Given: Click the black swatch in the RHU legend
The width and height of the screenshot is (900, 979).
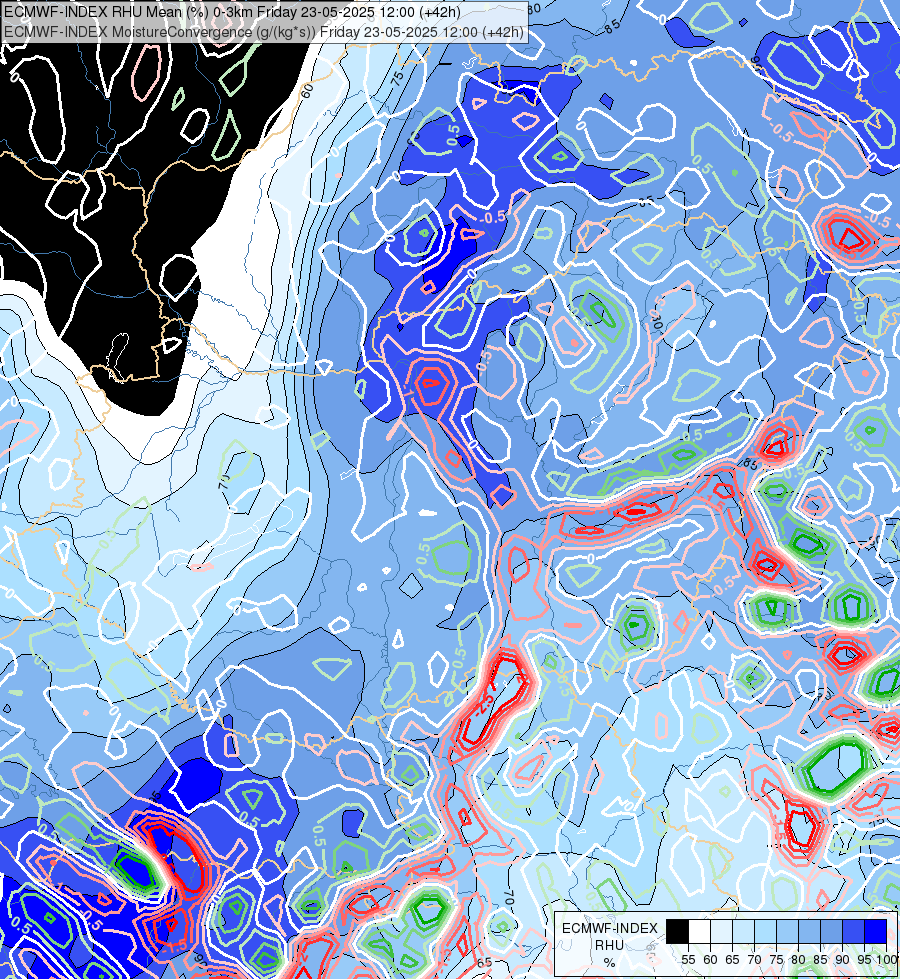Looking at the screenshot, I should pyautogui.click(x=678, y=932).
